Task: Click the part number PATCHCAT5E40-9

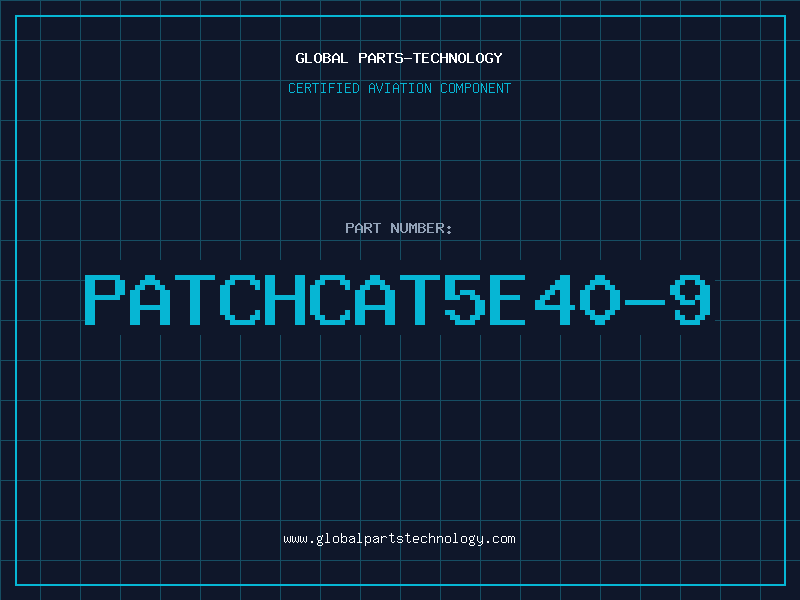Action: (397, 299)
